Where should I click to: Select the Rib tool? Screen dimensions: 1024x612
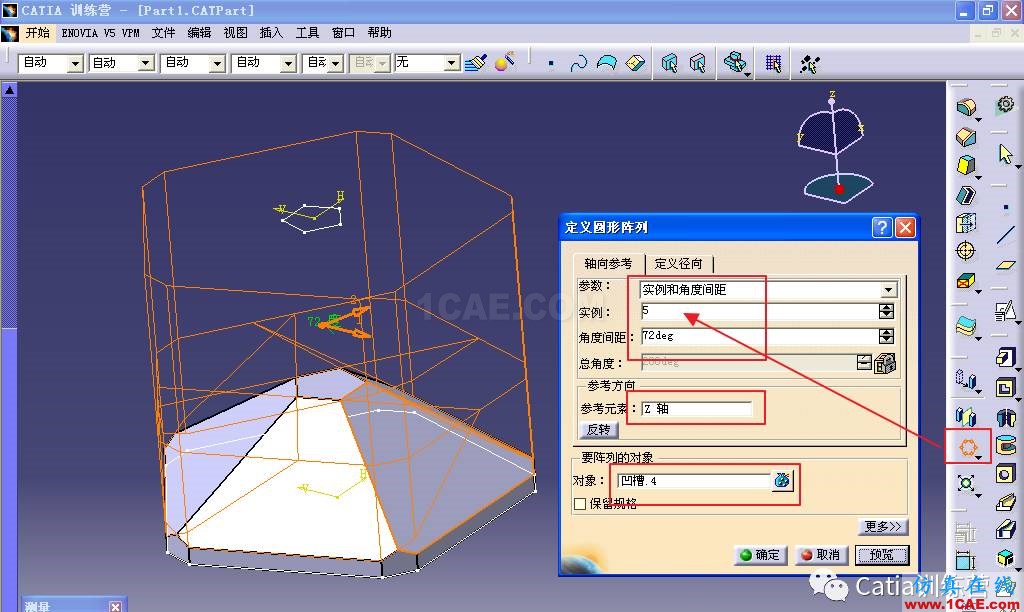[x=1006, y=502]
